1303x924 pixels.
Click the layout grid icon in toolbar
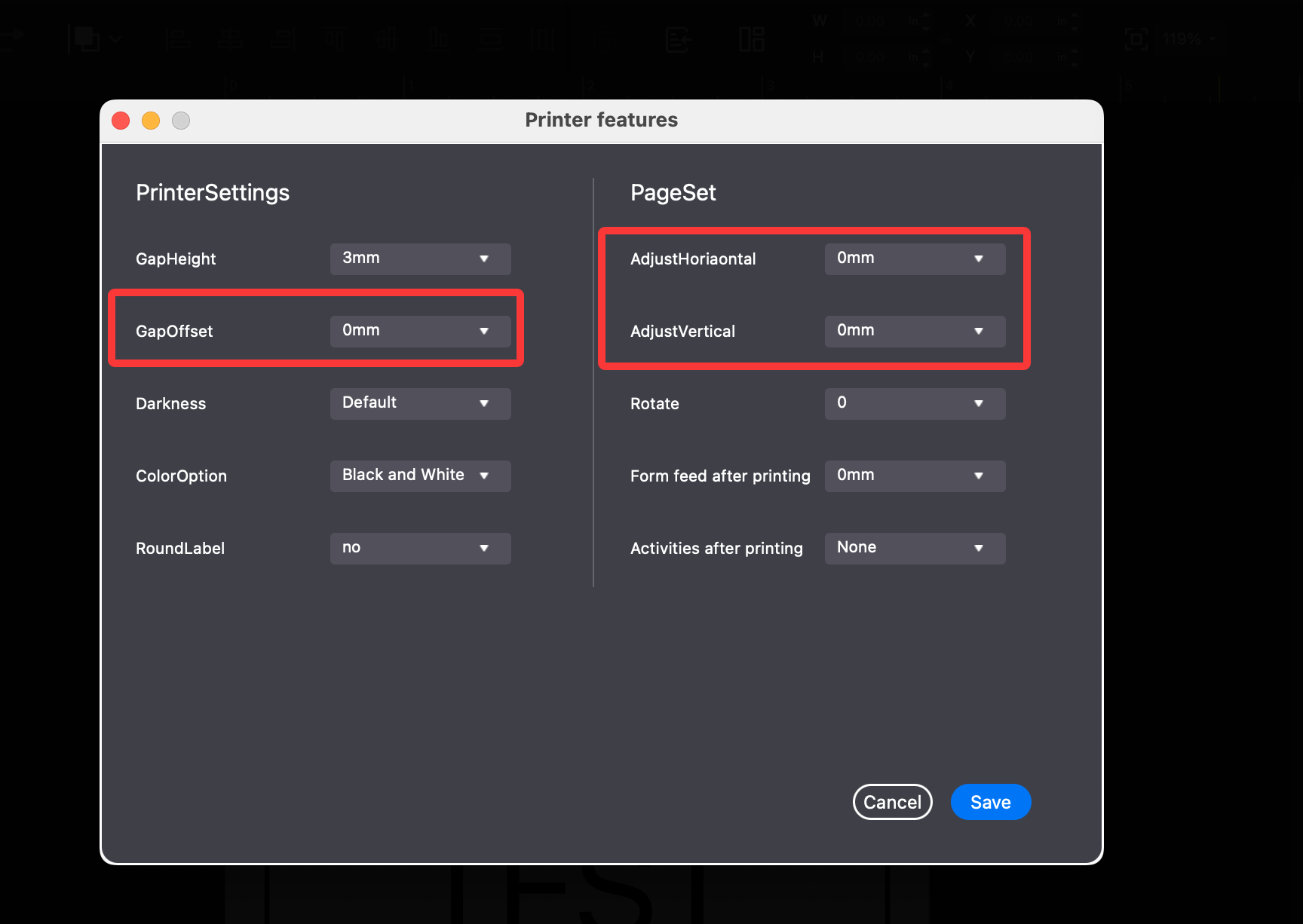tap(751, 38)
